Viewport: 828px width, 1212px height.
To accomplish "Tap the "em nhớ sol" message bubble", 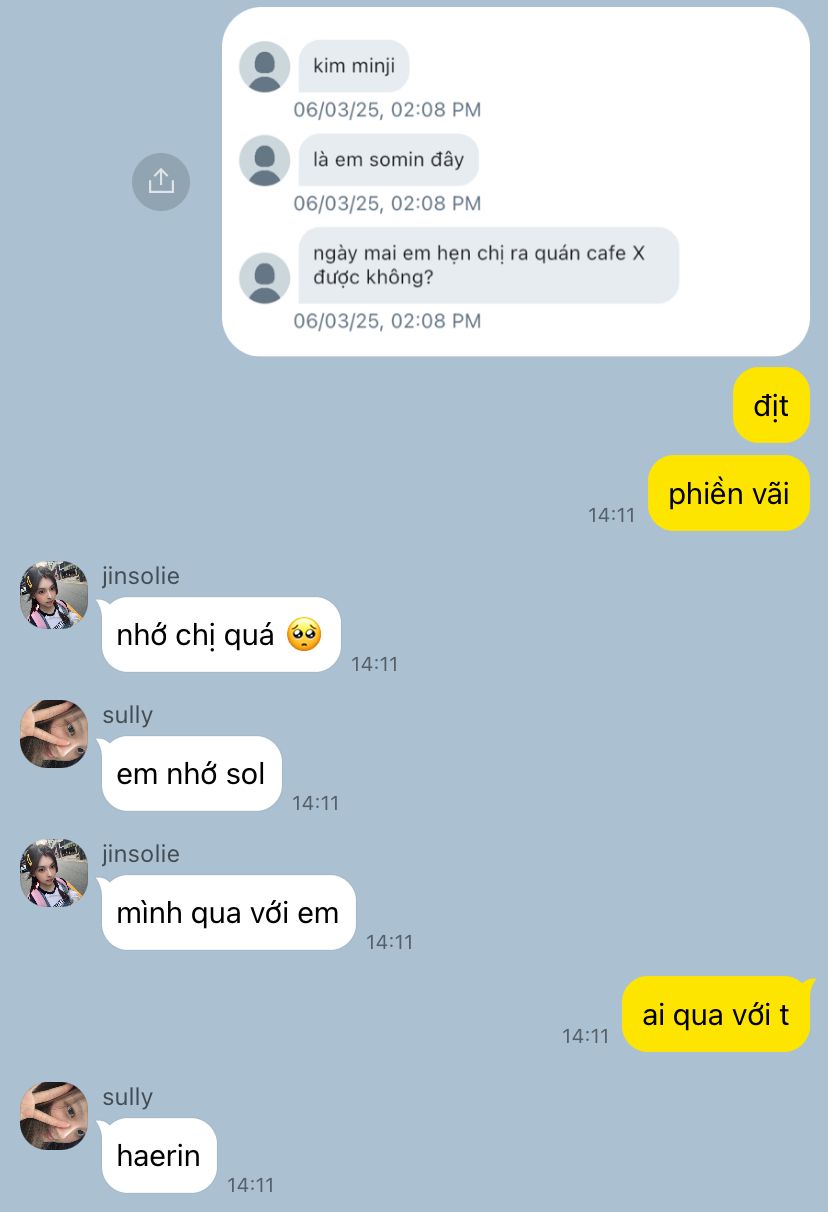I will point(191,773).
